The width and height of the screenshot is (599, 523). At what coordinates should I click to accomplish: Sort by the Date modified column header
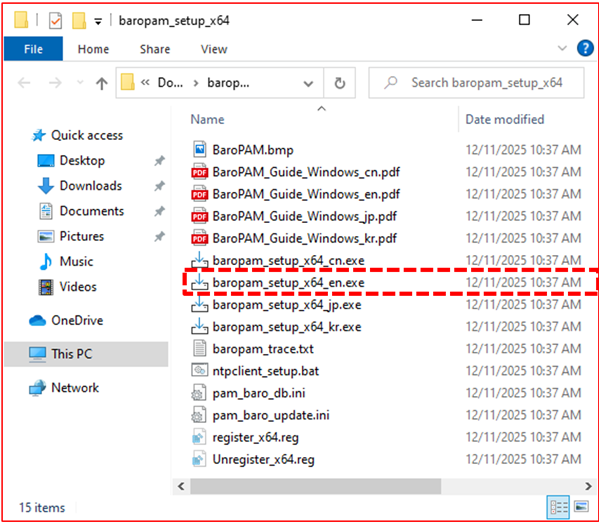coord(504,119)
